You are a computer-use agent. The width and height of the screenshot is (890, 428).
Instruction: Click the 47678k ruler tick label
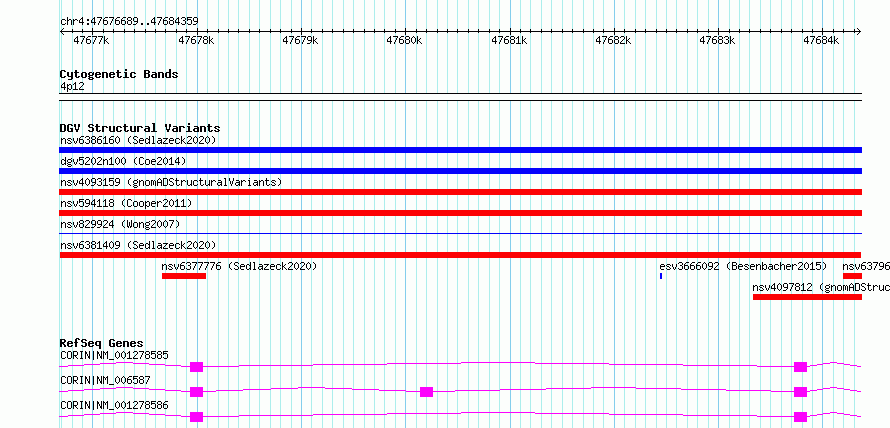(x=196, y=40)
